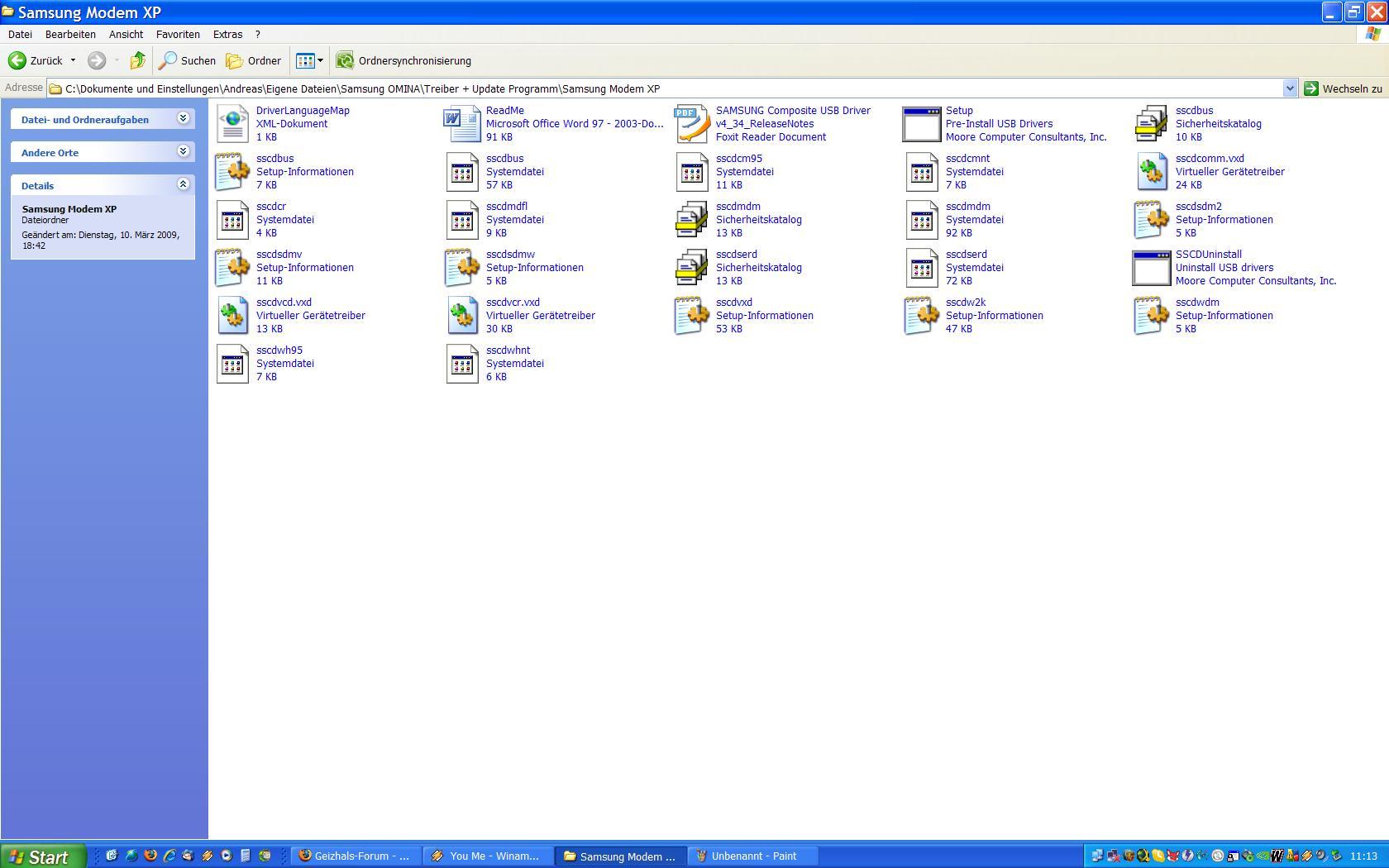Open the Bearbeiten menu

coord(70,34)
